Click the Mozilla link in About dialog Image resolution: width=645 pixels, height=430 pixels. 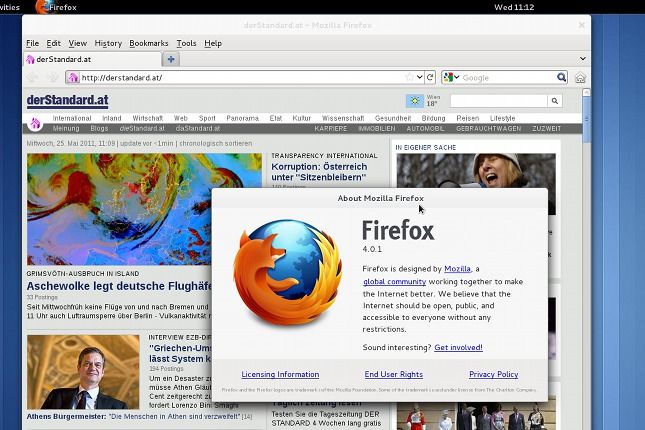457,269
